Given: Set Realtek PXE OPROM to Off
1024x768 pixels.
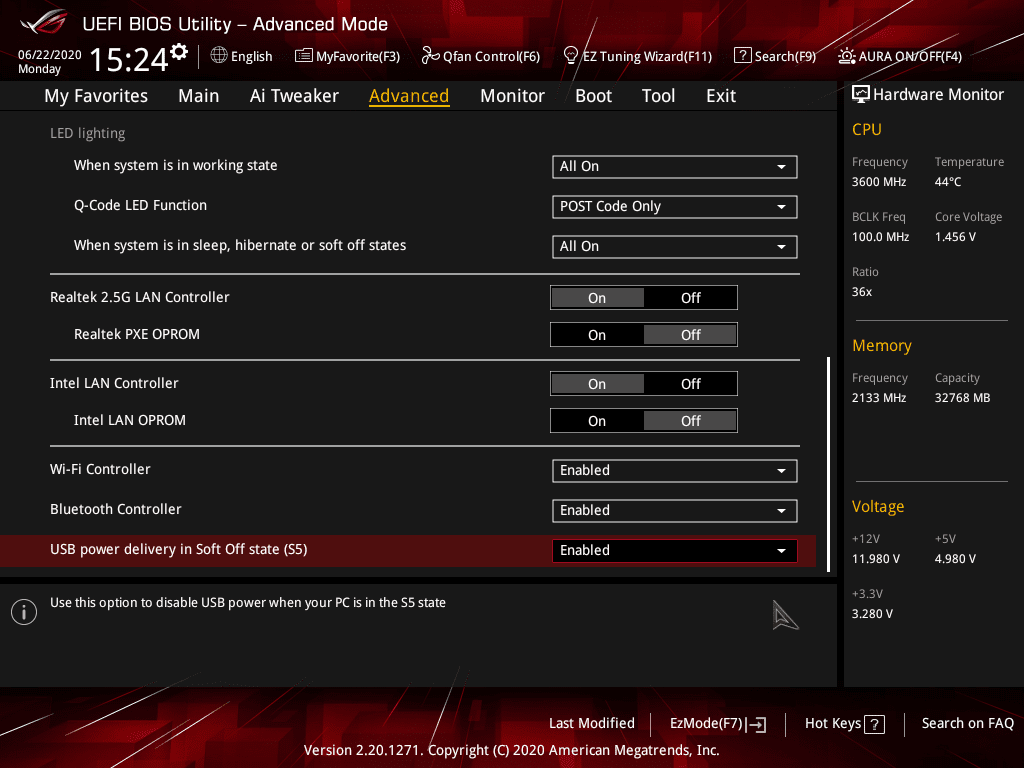Looking at the screenshot, I should (690, 335).
